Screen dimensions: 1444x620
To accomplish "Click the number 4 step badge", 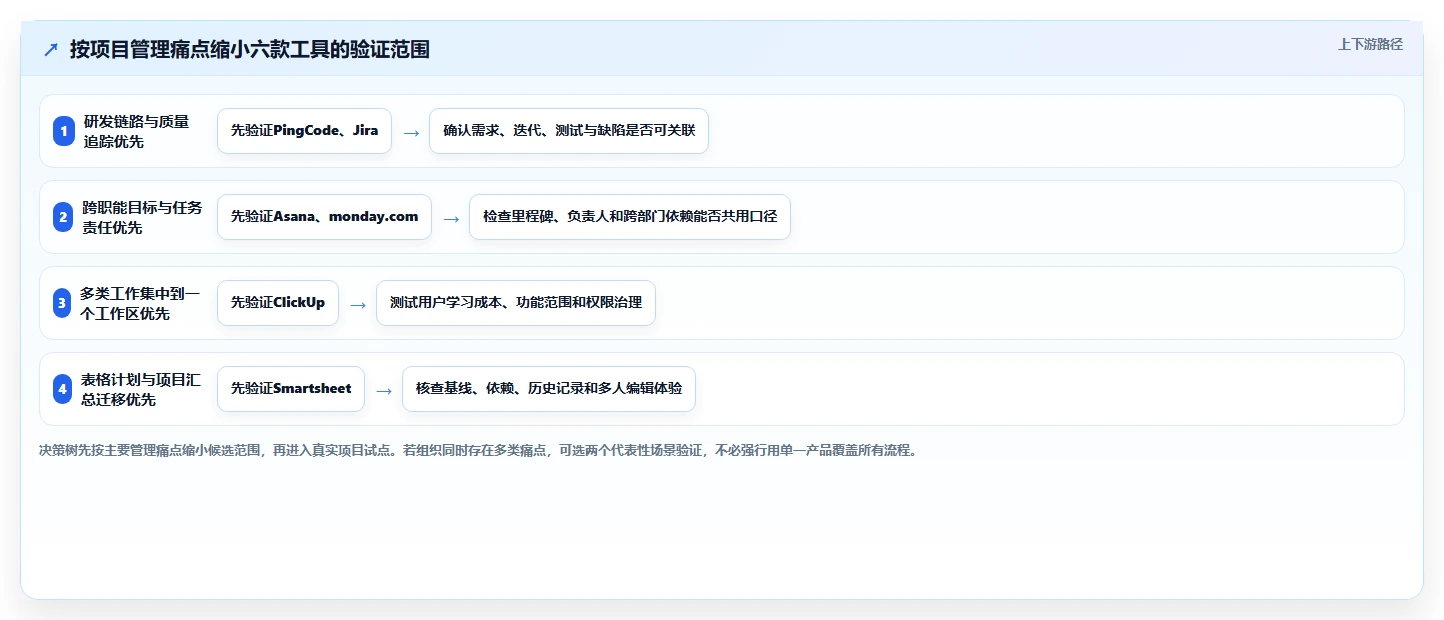I will click(x=64, y=389).
